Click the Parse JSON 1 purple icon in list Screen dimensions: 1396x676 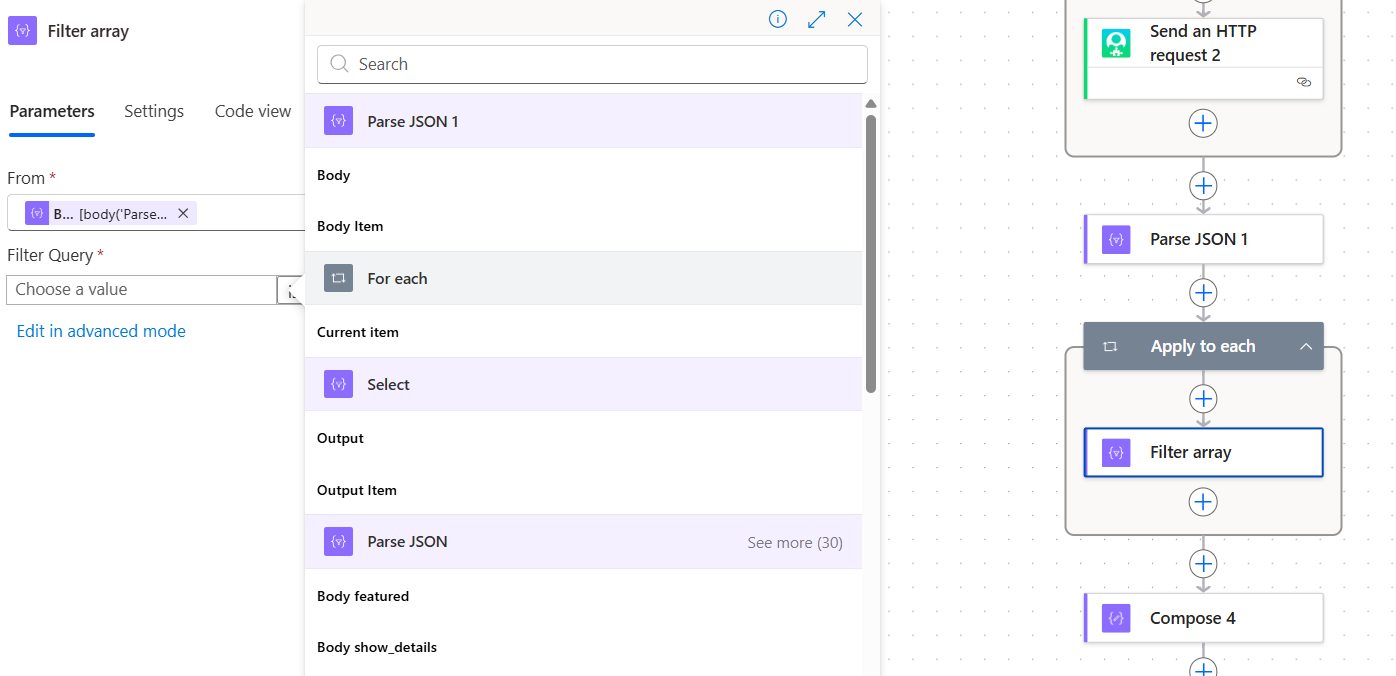pyautogui.click(x=339, y=121)
